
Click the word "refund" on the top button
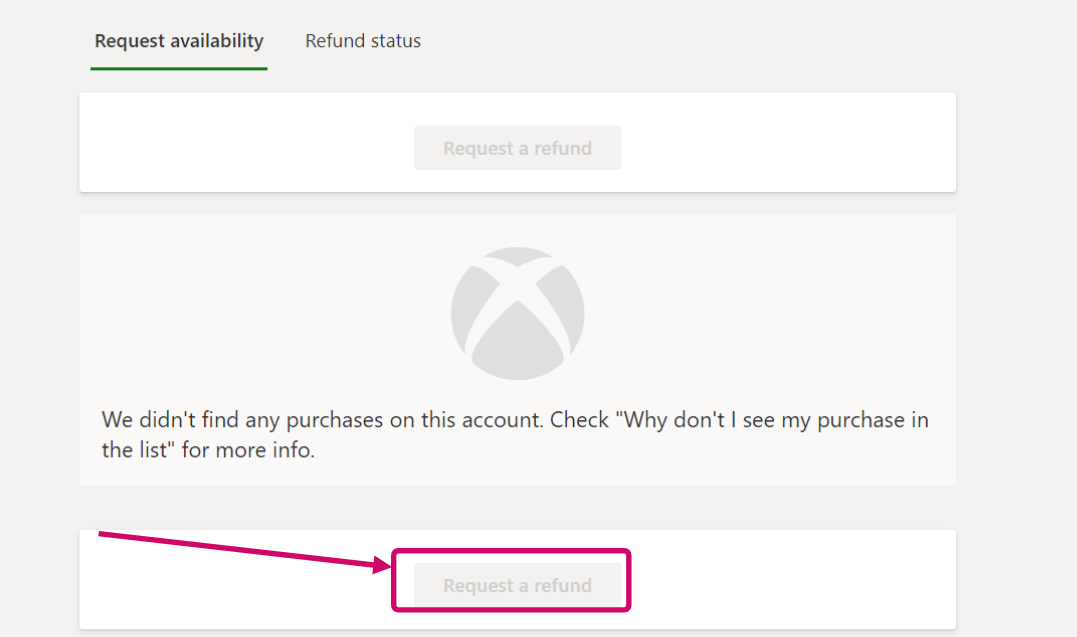tap(563, 148)
